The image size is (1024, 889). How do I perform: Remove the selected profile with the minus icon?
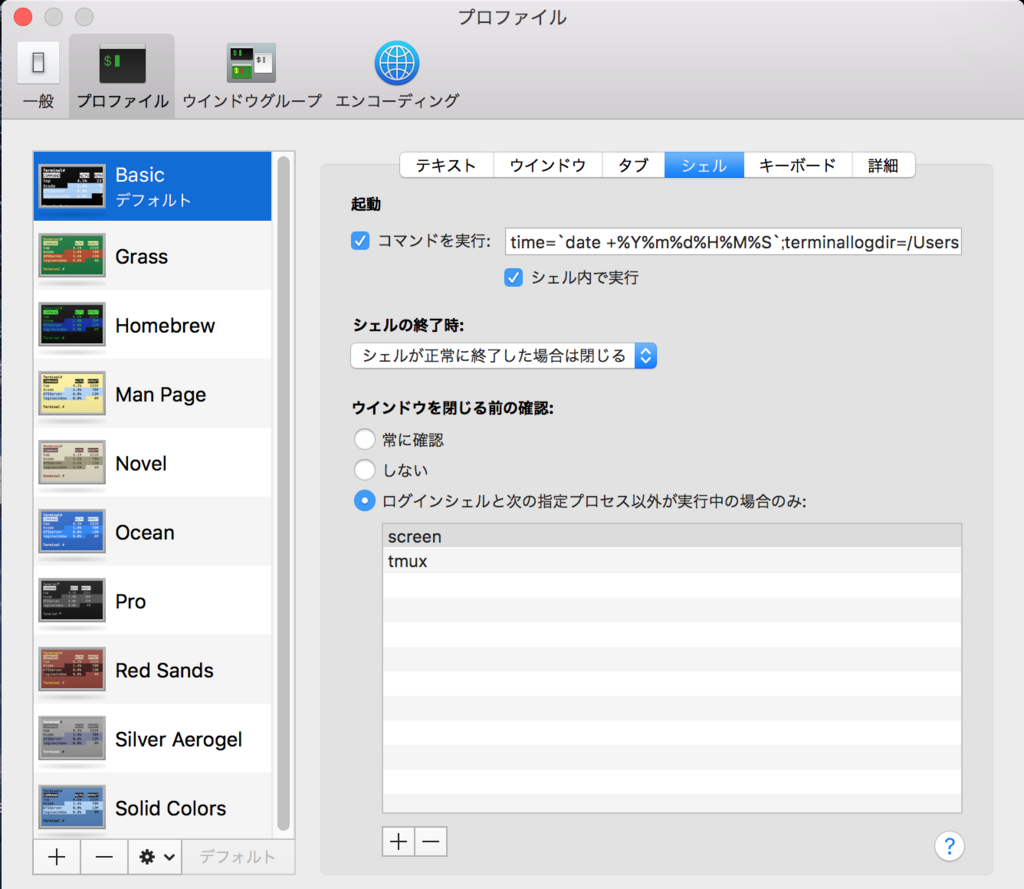104,857
